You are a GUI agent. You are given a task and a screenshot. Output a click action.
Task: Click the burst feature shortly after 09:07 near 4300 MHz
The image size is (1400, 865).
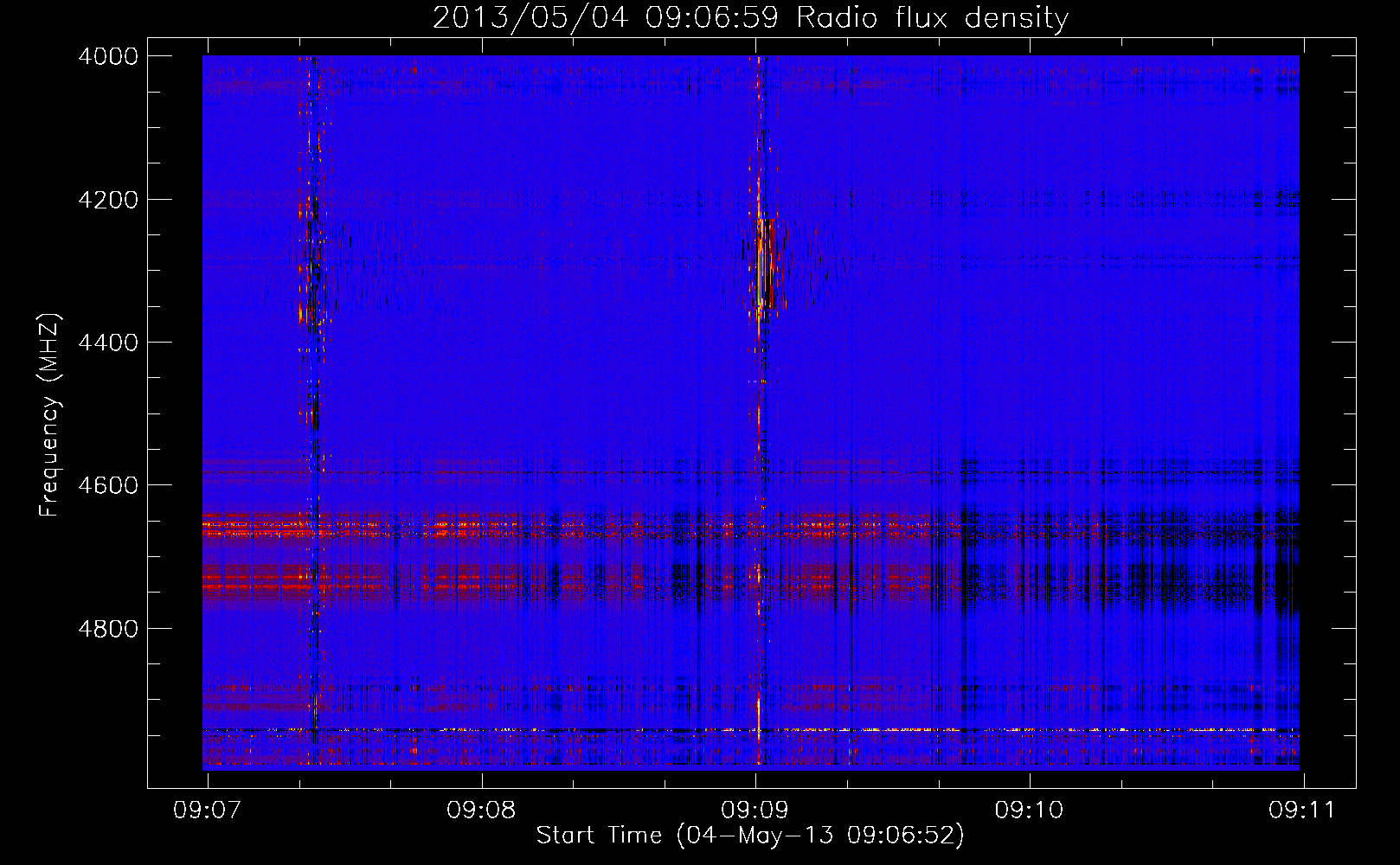312,264
